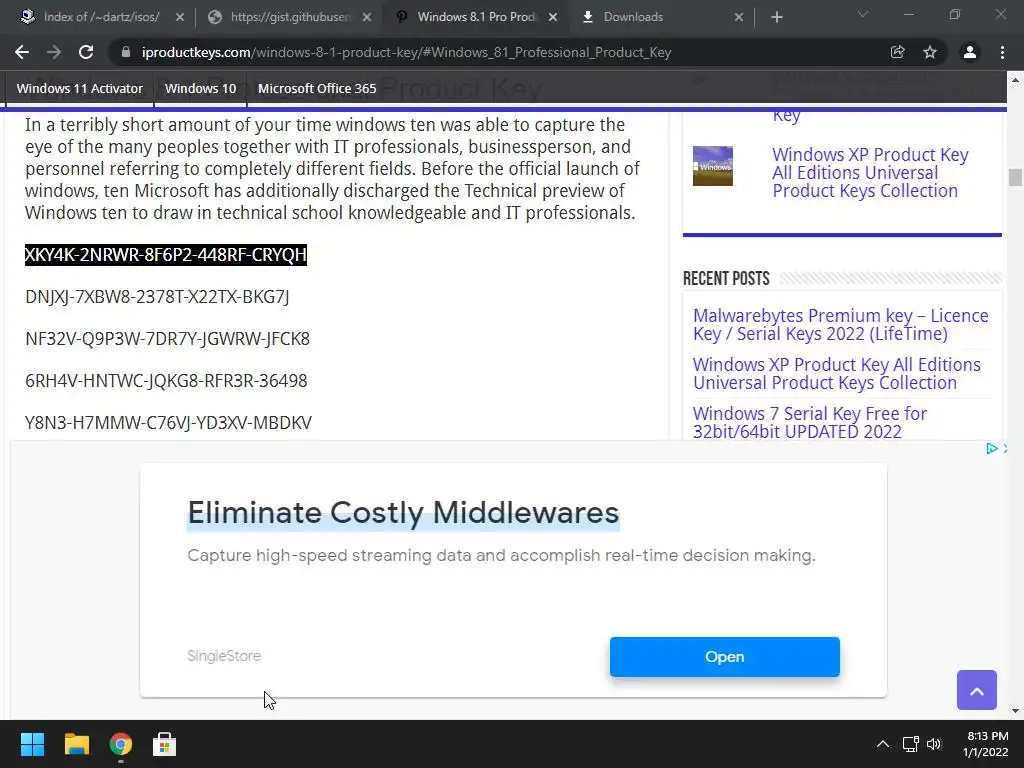Screen dimensions: 1024x768
Task: Close the gist.githubusercontent tab
Action: click(x=367, y=17)
